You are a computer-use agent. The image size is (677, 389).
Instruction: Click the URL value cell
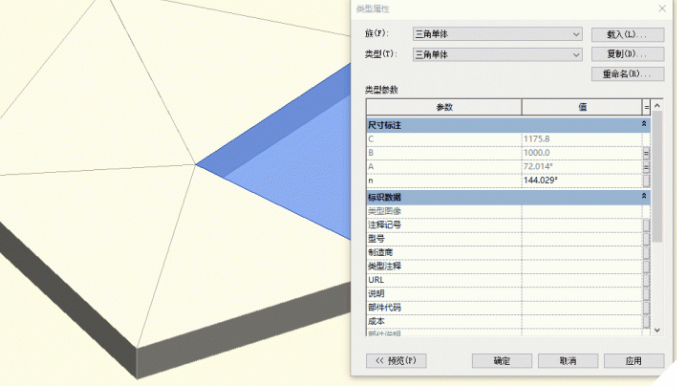(x=582, y=280)
